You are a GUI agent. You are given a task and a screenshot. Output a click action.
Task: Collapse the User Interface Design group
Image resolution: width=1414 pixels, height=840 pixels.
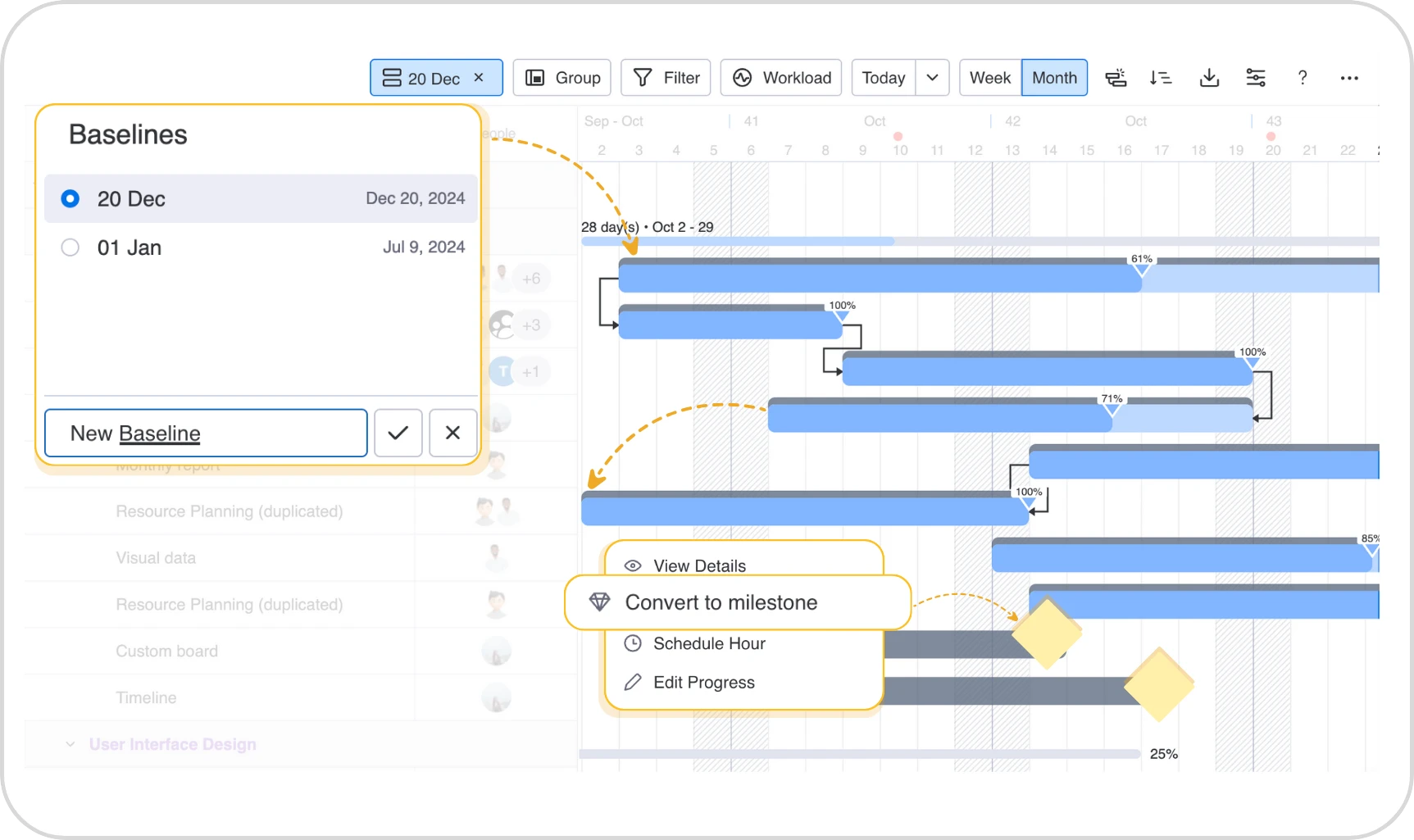click(x=70, y=744)
